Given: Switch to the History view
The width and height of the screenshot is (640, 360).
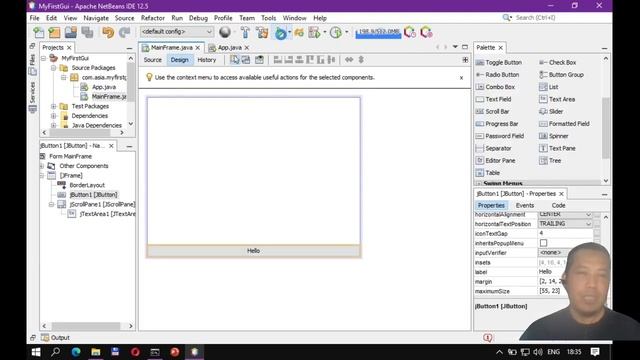Looking at the screenshot, I should tap(207, 60).
